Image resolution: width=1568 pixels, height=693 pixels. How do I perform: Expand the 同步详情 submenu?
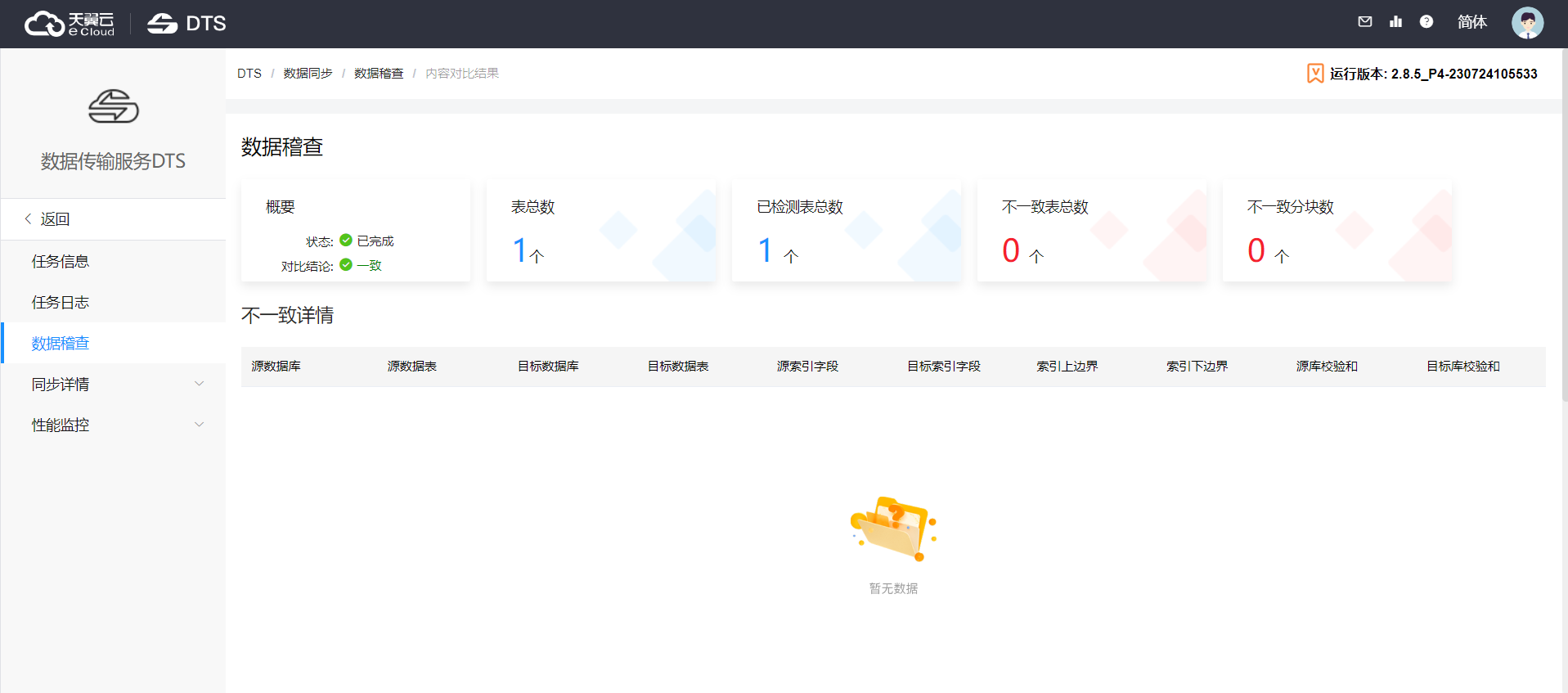coord(114,384)
